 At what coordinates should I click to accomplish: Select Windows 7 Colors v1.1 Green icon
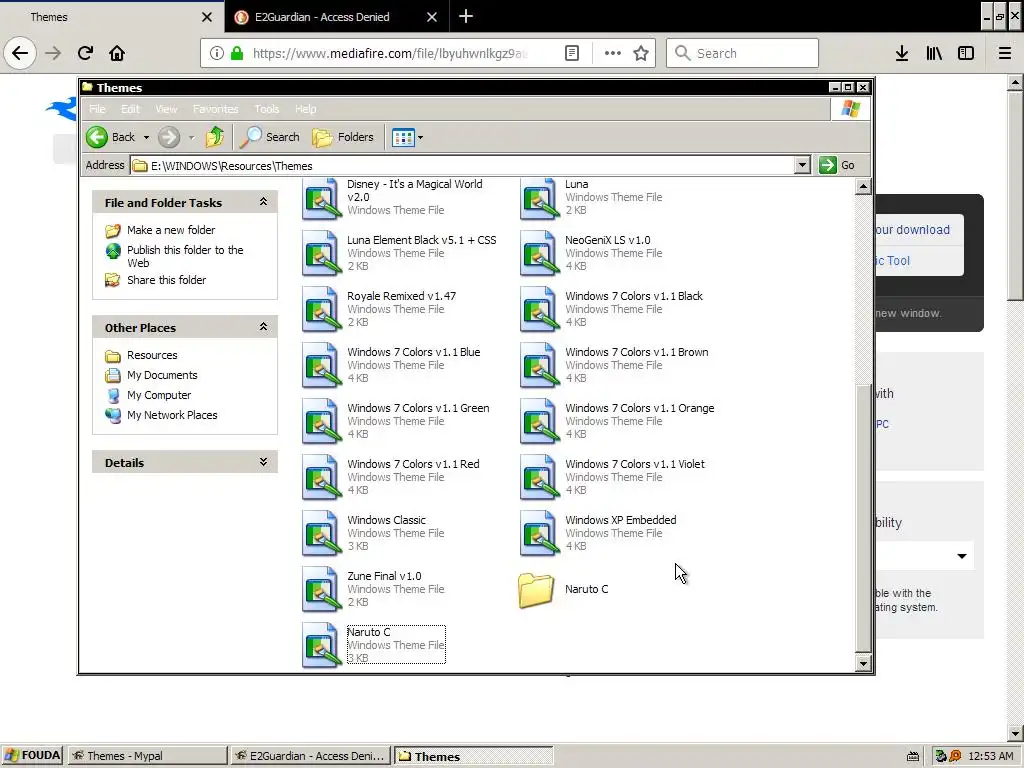point(321,421)
